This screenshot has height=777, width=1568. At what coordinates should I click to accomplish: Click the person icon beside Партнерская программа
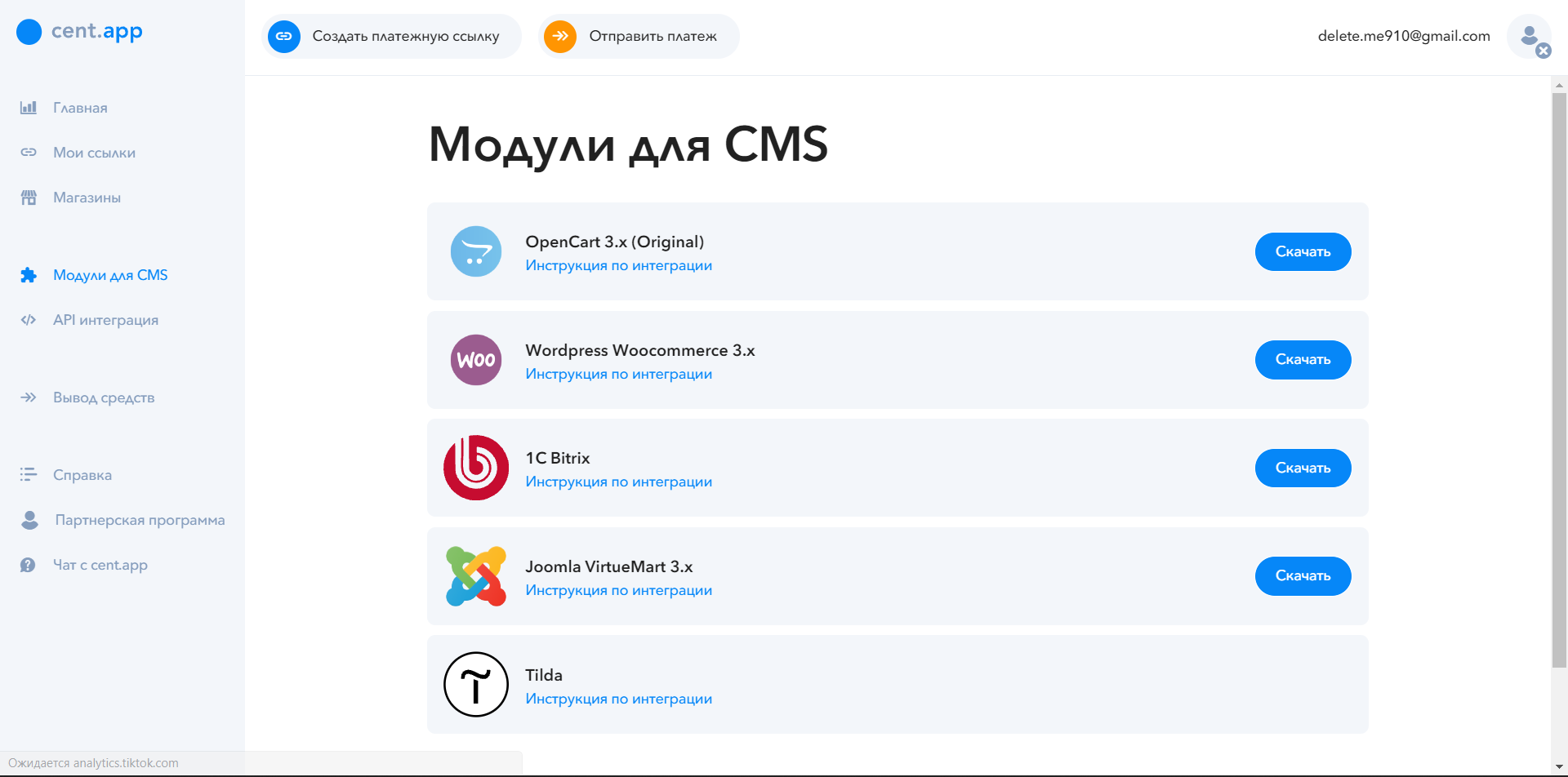point(29,520)
